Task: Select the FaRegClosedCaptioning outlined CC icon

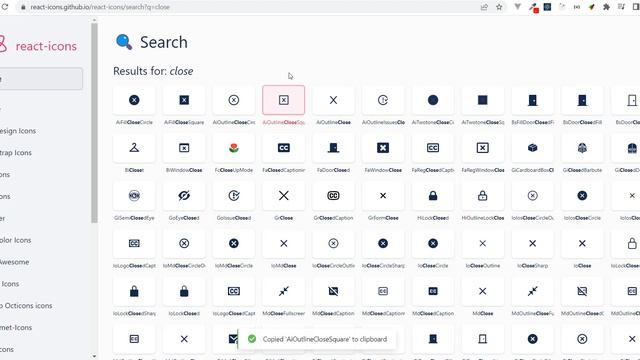Action: click(433, 148)
